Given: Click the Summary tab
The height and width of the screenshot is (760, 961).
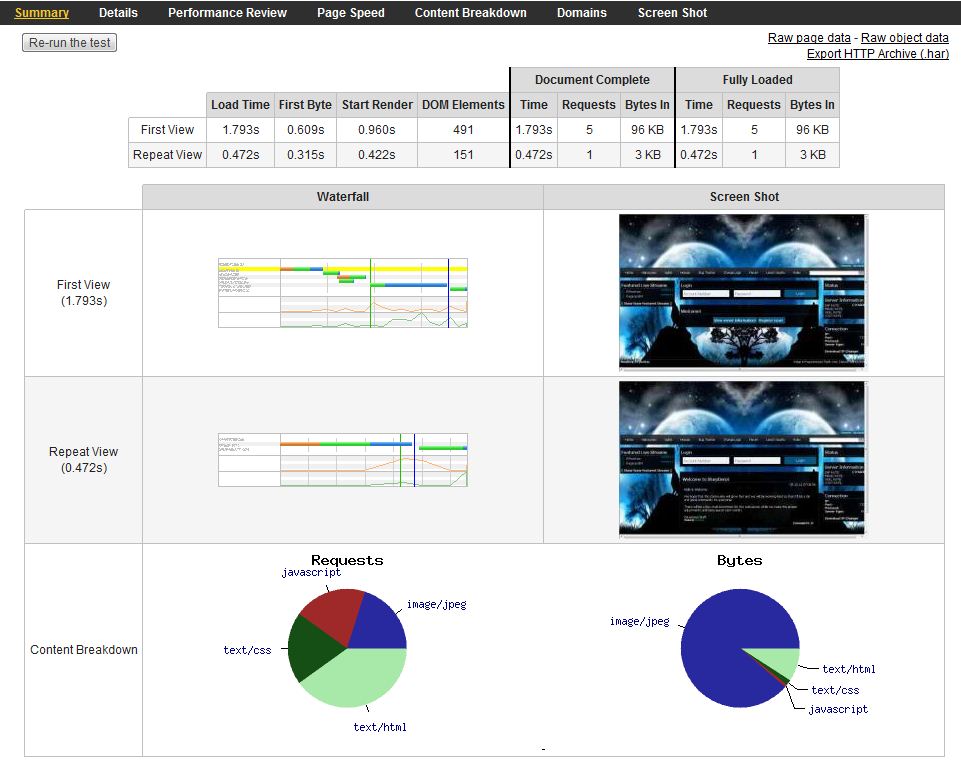Looking at the screenshot, I should point(42,13).
